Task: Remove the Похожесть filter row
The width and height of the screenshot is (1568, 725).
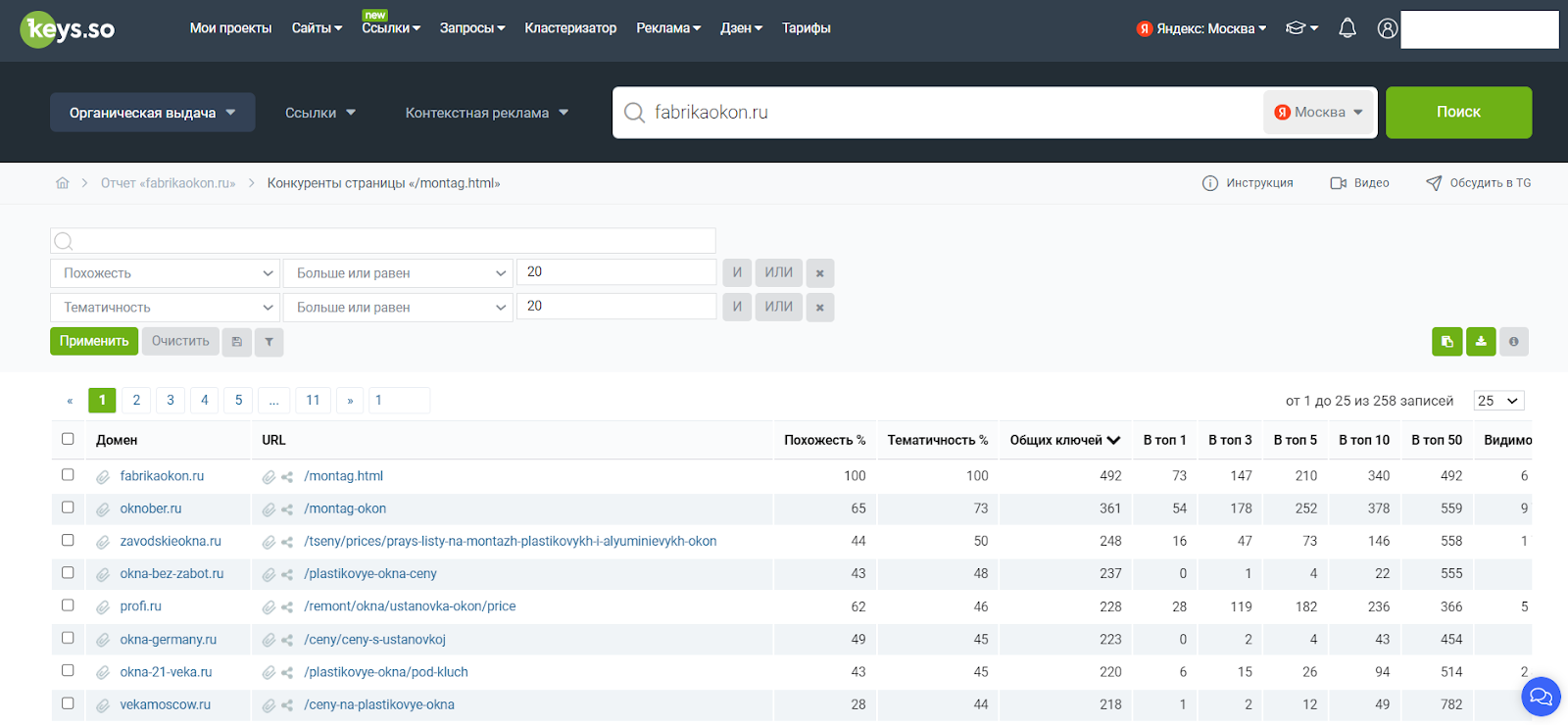Action: [820, 273]
